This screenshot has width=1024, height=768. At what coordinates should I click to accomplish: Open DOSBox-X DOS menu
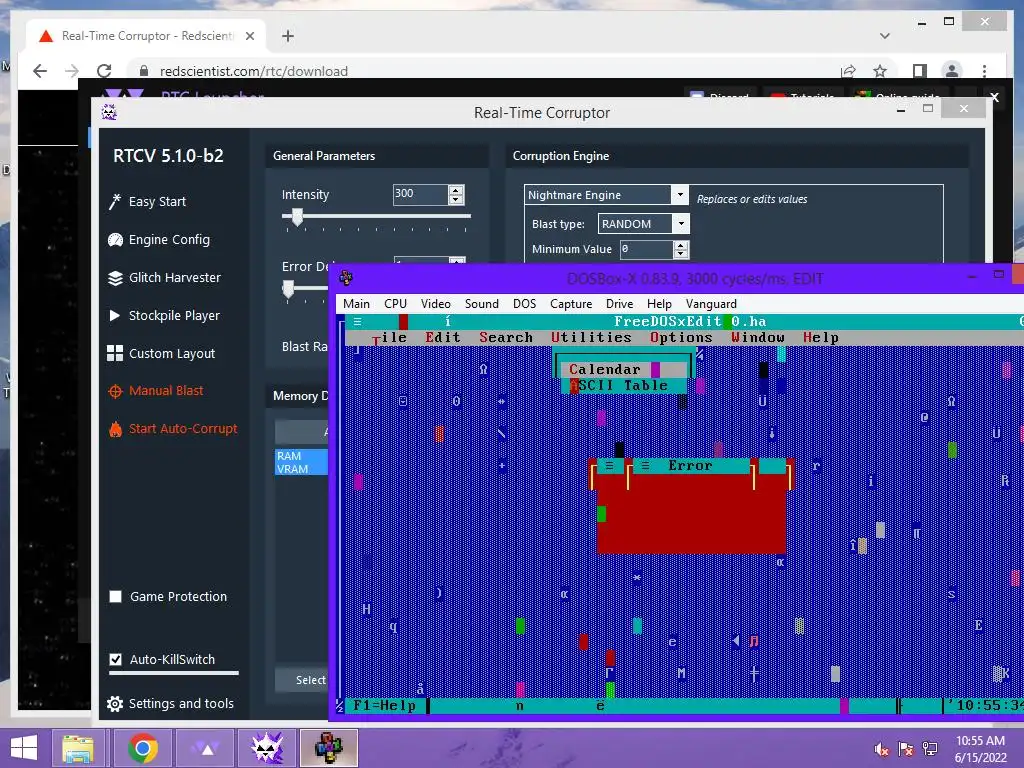(524, 304)
